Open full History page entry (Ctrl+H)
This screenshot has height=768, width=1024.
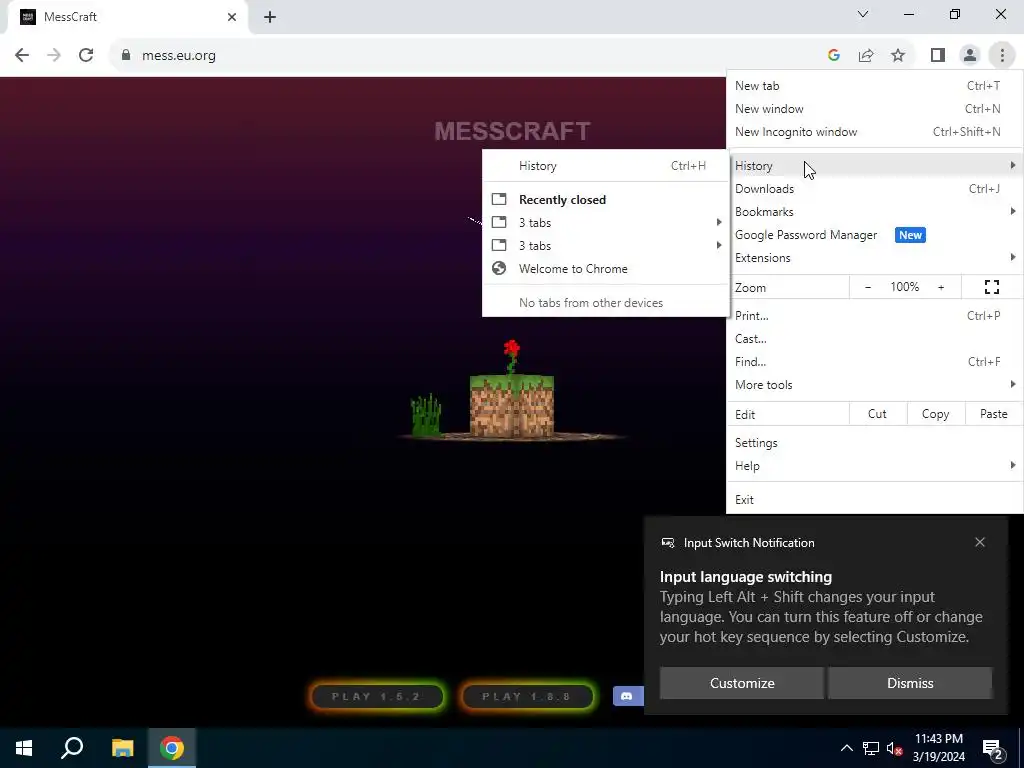[605, 166]
